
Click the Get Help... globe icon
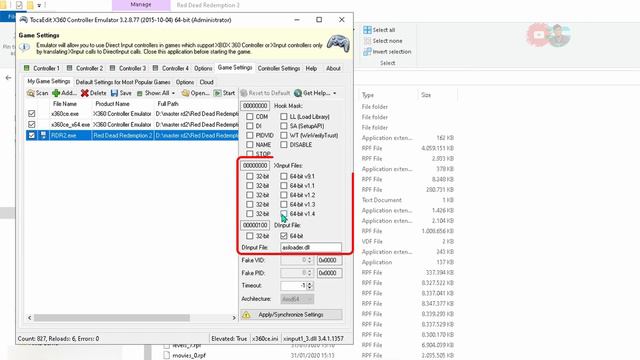pyautogui.click(x=298, y=93)
